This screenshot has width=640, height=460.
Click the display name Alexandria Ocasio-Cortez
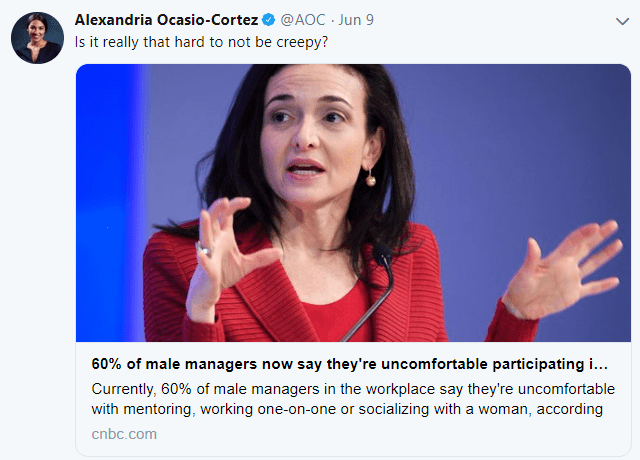166,20
